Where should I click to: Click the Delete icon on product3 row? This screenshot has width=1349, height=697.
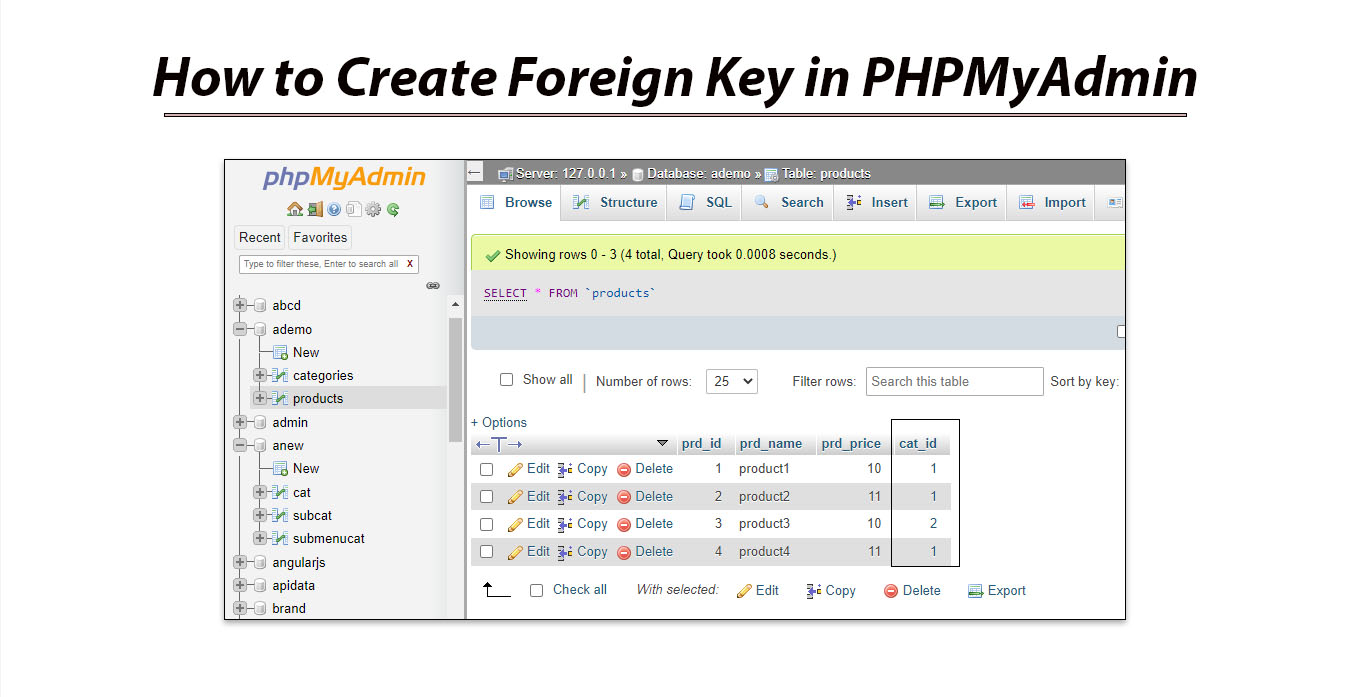[622, 523]
